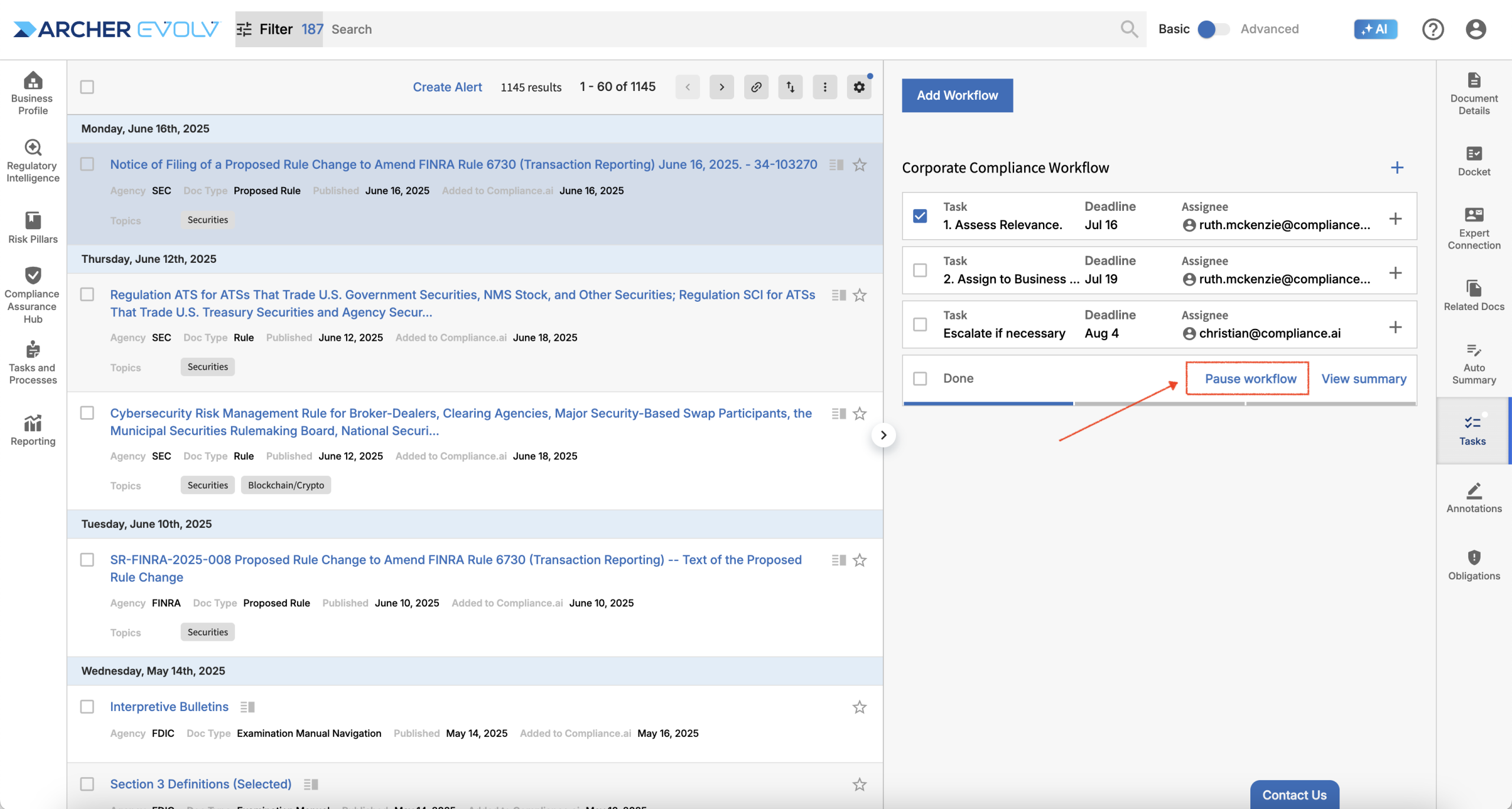Select the Interpretive Bulletins document checkbox

87,707
